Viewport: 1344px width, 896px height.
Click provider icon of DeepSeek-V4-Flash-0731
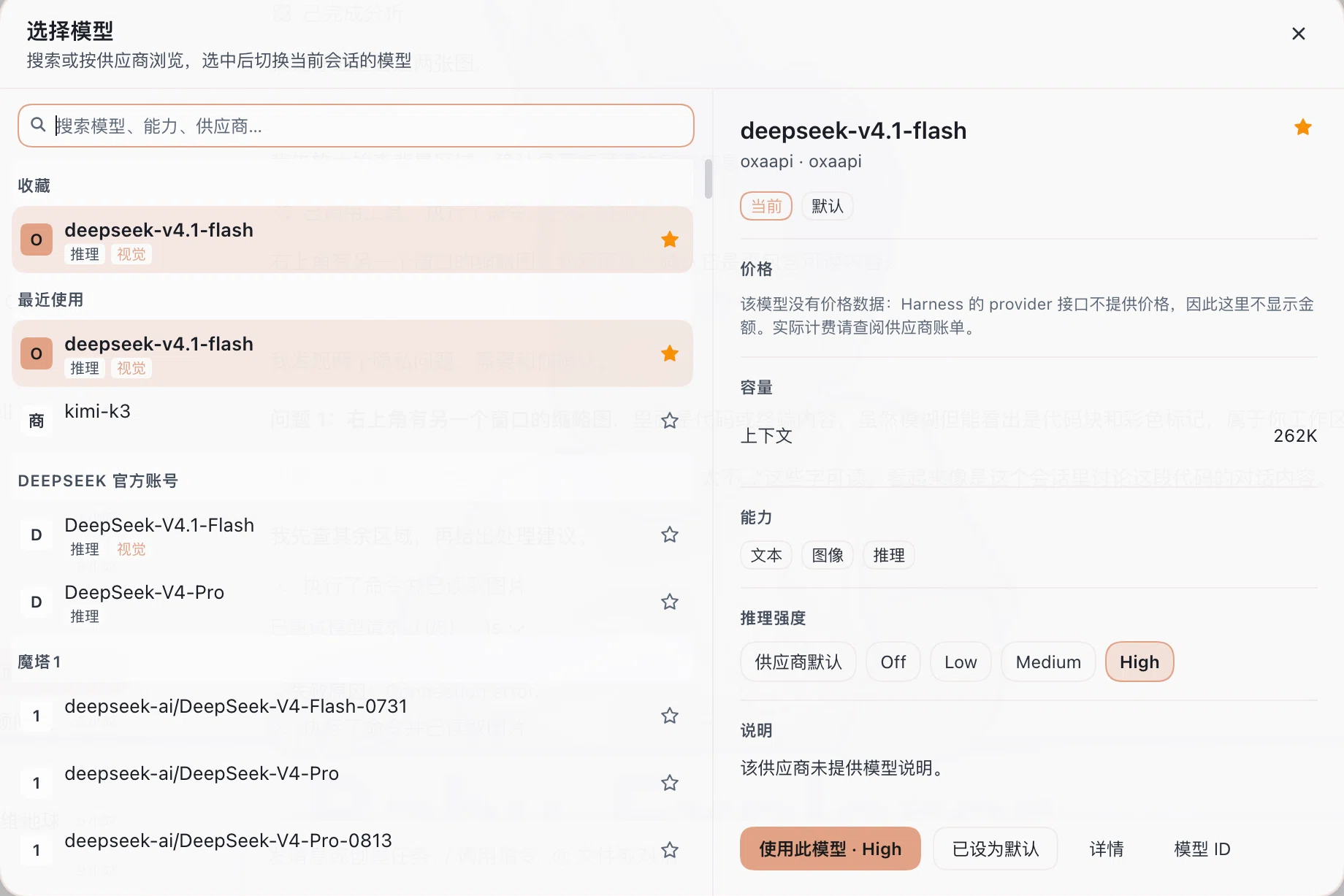coord(37,716)
